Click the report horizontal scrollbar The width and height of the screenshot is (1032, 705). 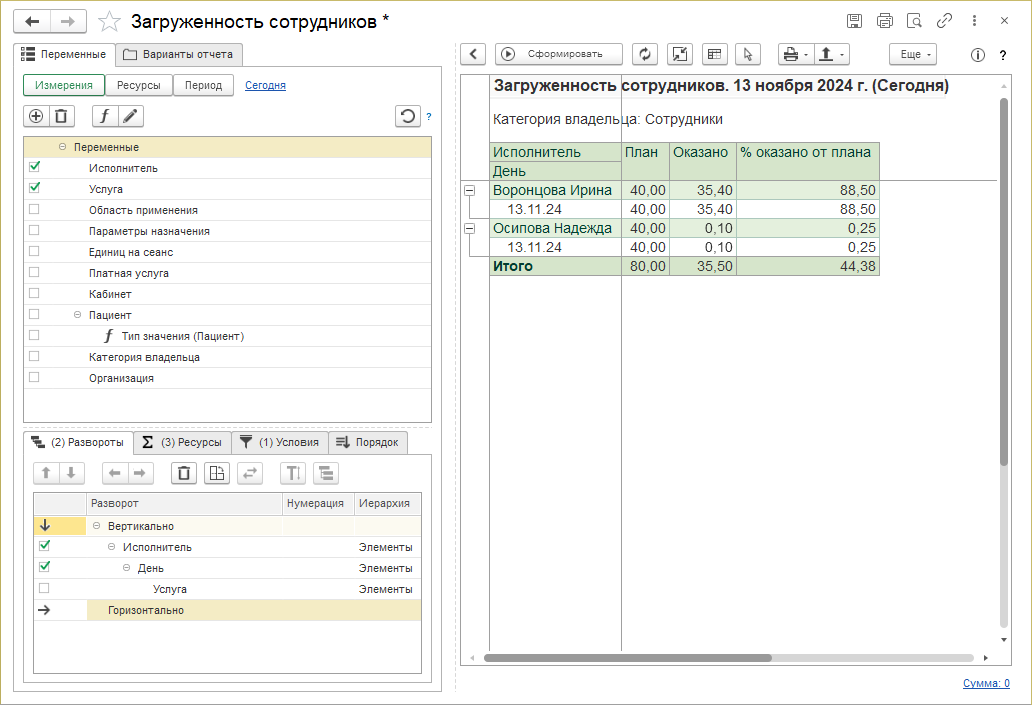click(627, 658)
